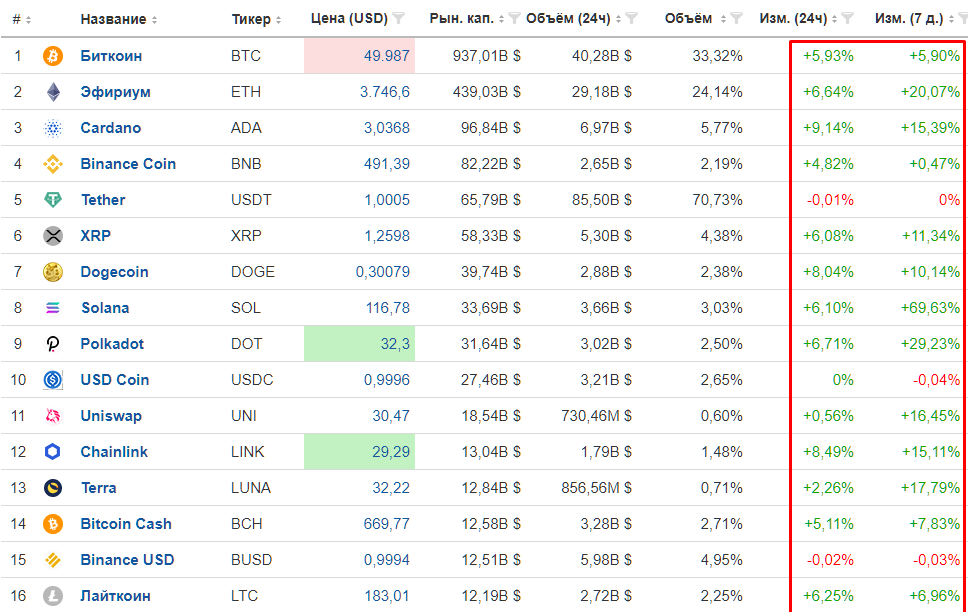The height and width of the screenshot is (612, 968).
Task: Open filter funnel on Изм. (24ч) column
Action: [x=847, y=19]
